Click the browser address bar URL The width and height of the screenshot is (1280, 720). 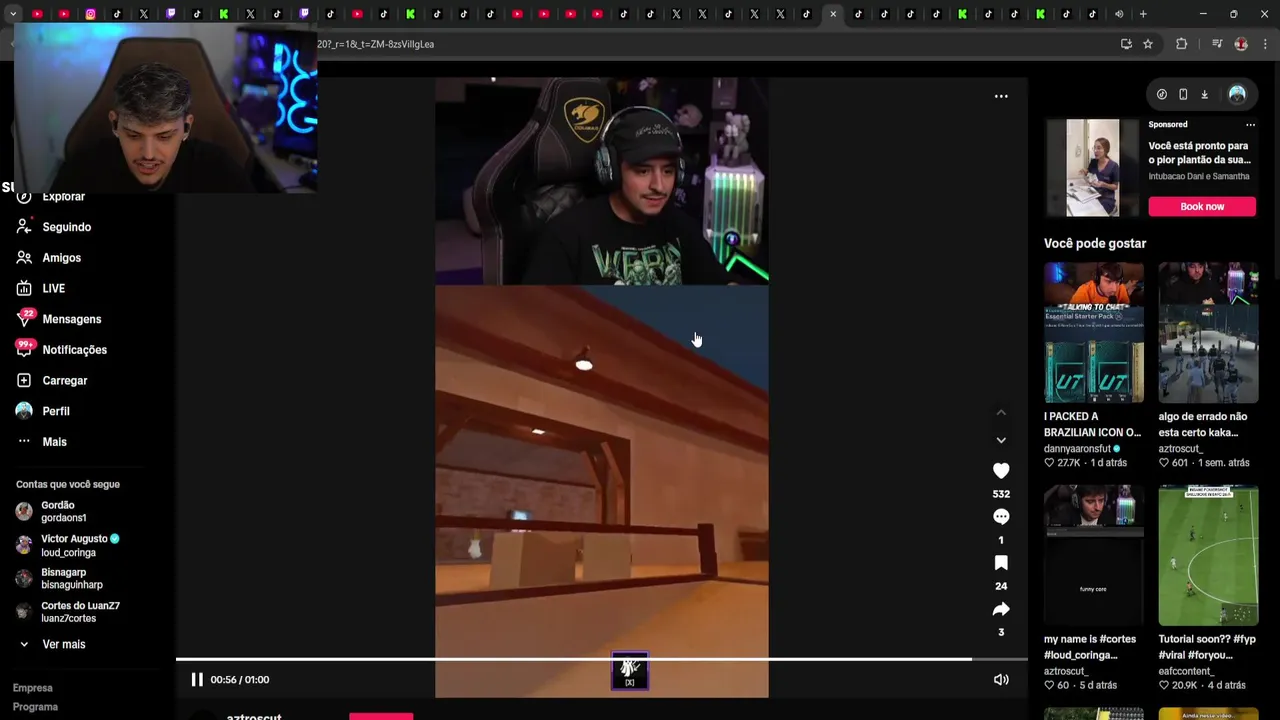tap(376, 44)
